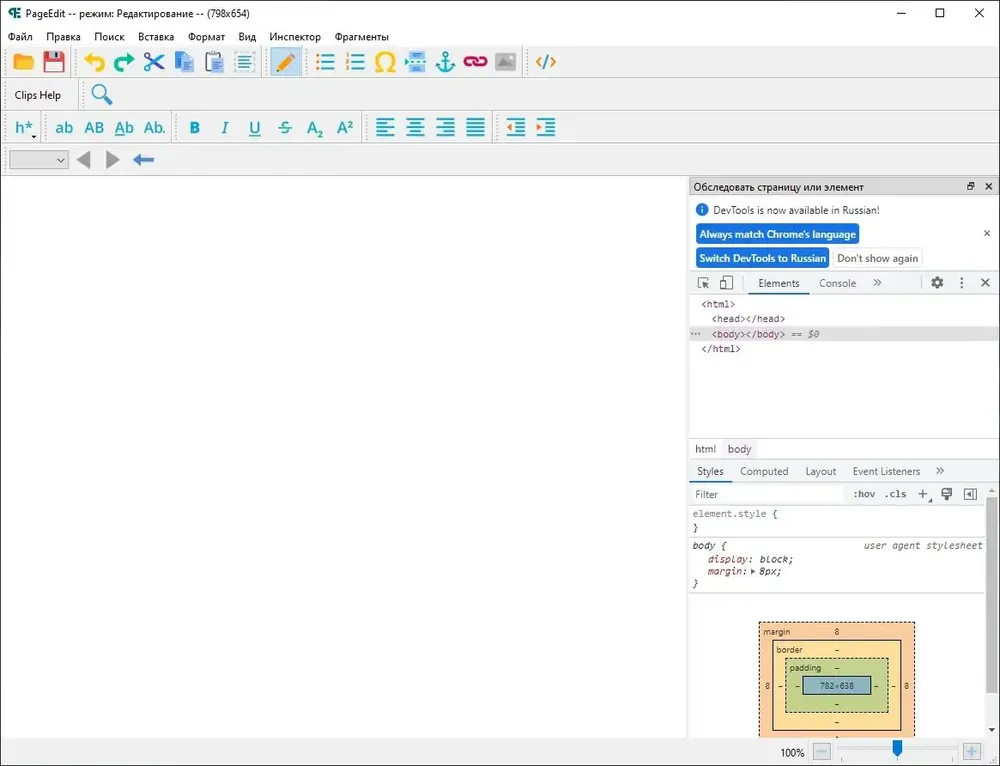Viewport: 1000px width, 766px height.
Task: Open the empty combo box in navigation bar
Action: click(x=39, y=159)
